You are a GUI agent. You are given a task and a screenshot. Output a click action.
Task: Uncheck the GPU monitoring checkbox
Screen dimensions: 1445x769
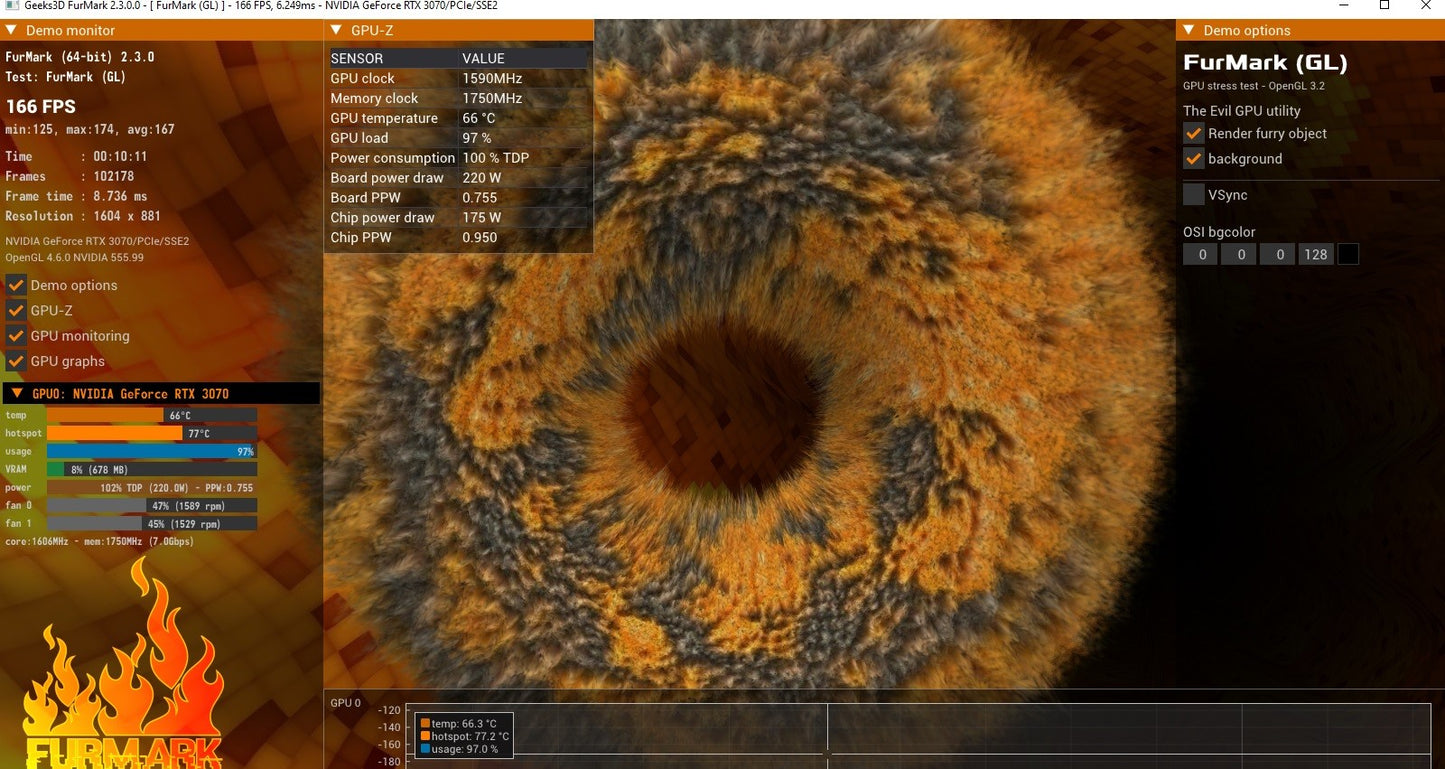tap(16, 336)
